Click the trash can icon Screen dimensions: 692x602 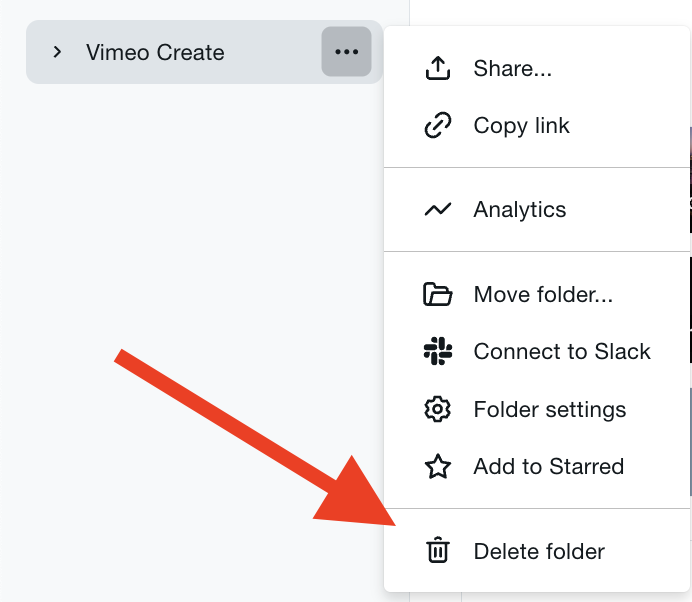(437, 551)
